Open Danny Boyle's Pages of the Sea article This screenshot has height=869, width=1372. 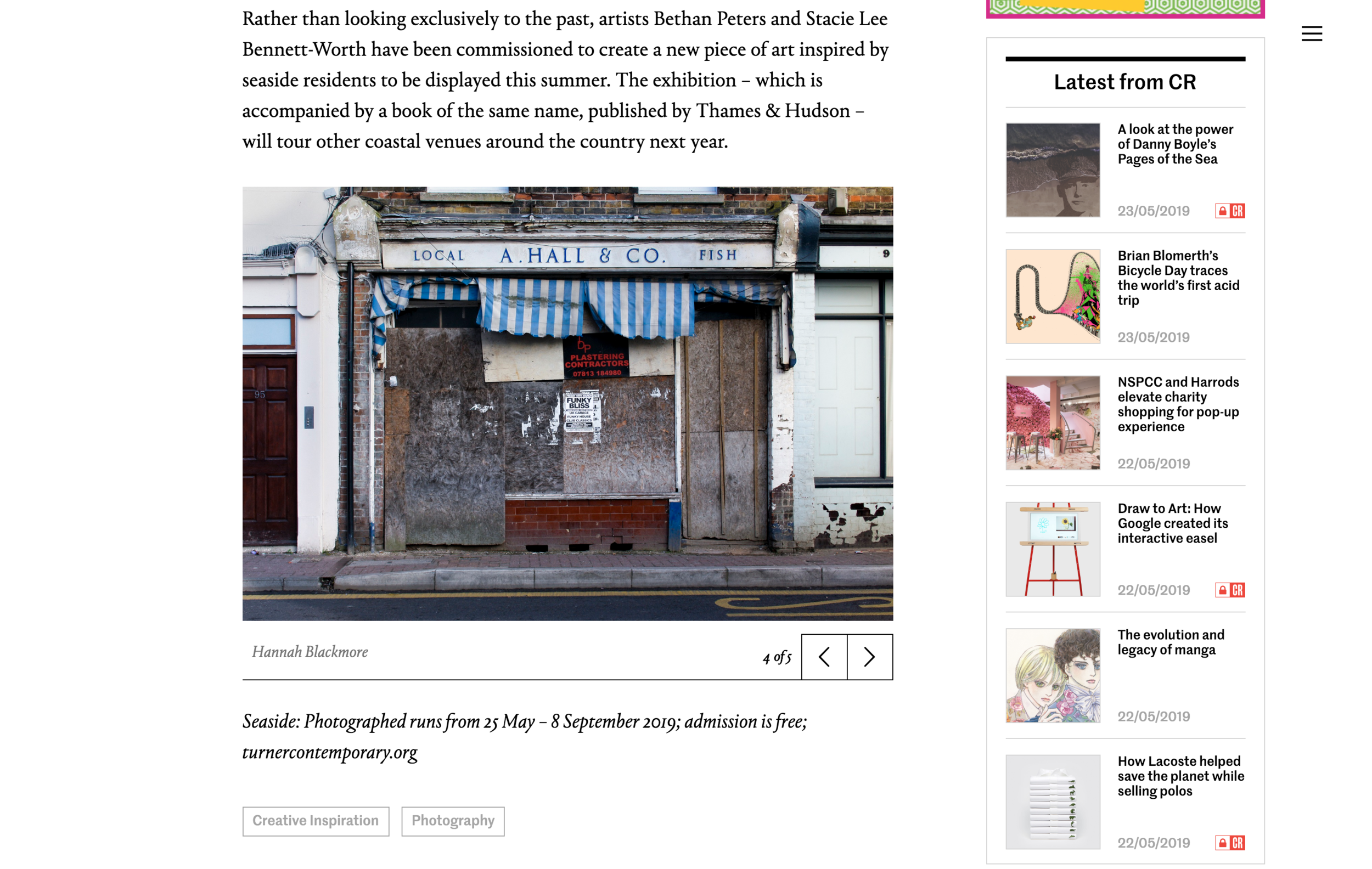tap(1175, 144)
